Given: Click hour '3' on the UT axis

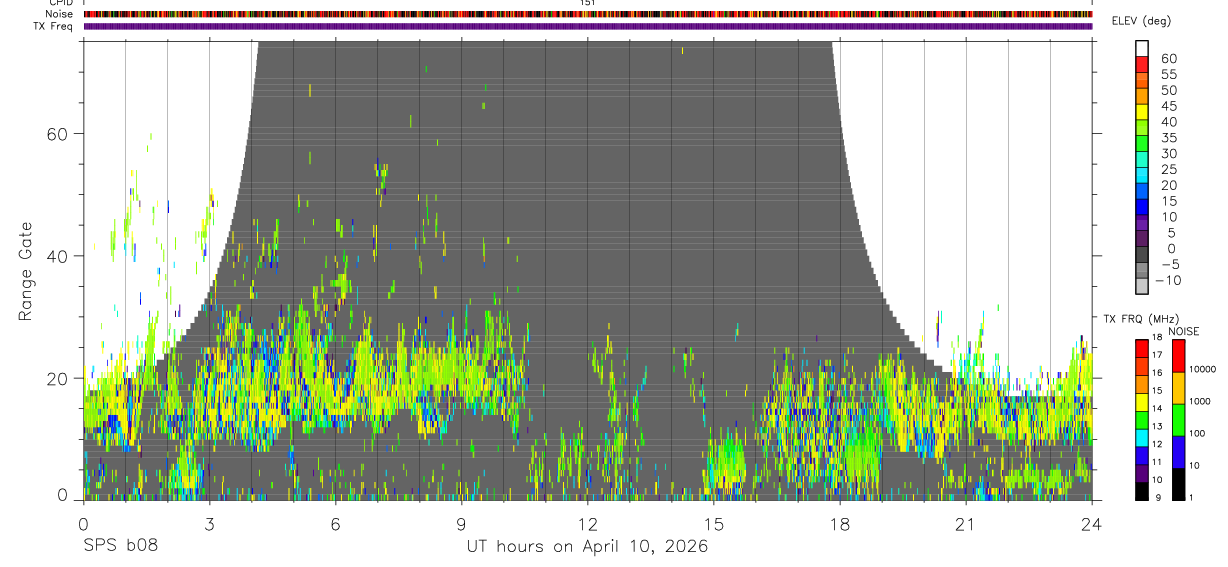Looking at the screenshot, I should point(209,523).
